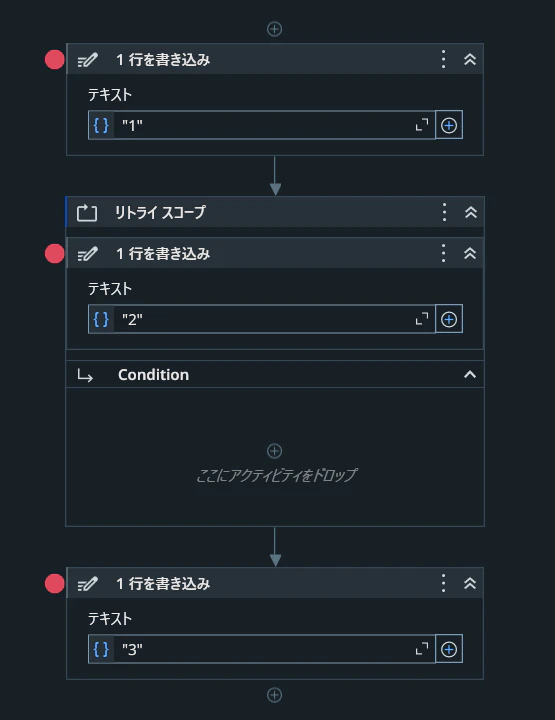Collapse the Condition section
The height and width of the screenshot is (720, 555).
coord(470,375)
